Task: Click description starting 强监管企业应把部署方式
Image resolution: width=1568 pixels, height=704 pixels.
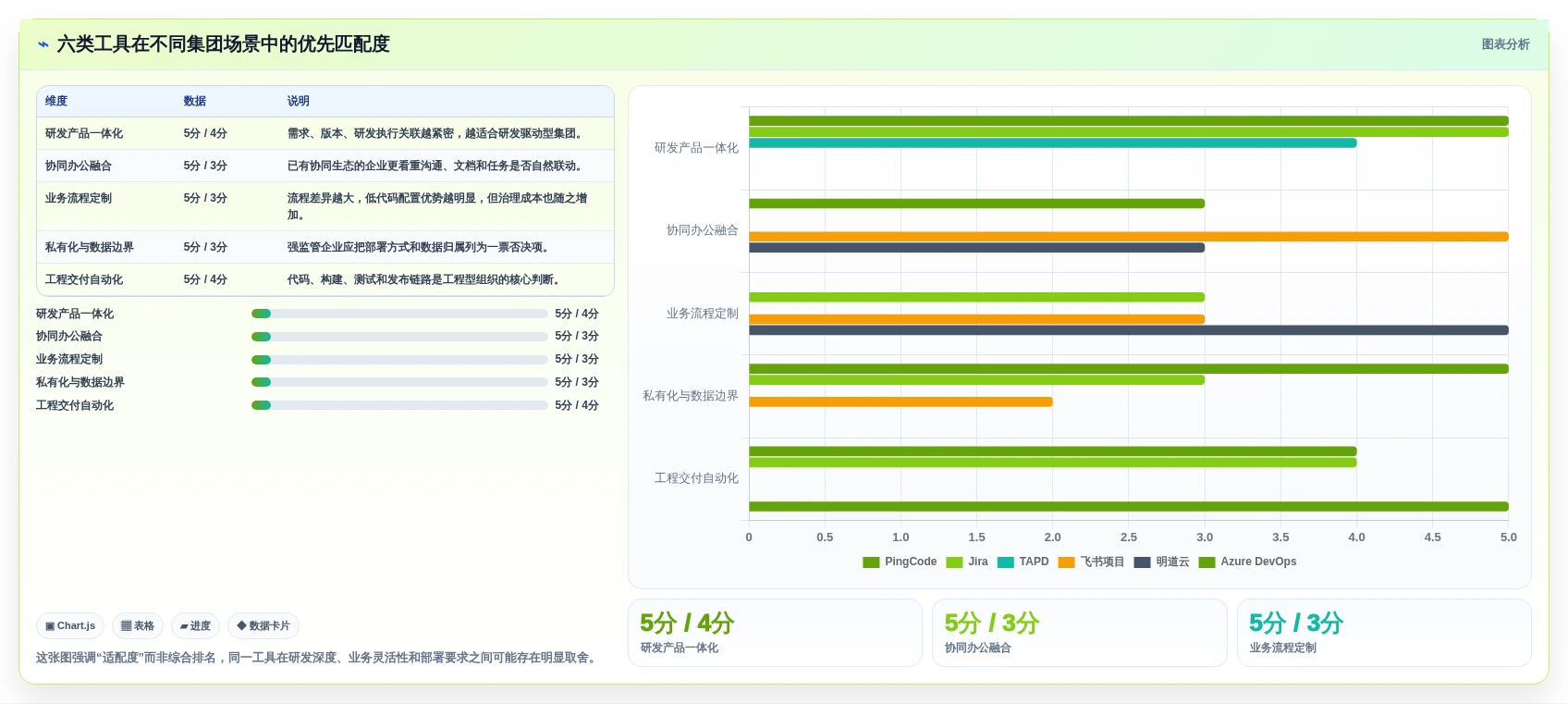Action: (421, 247)
